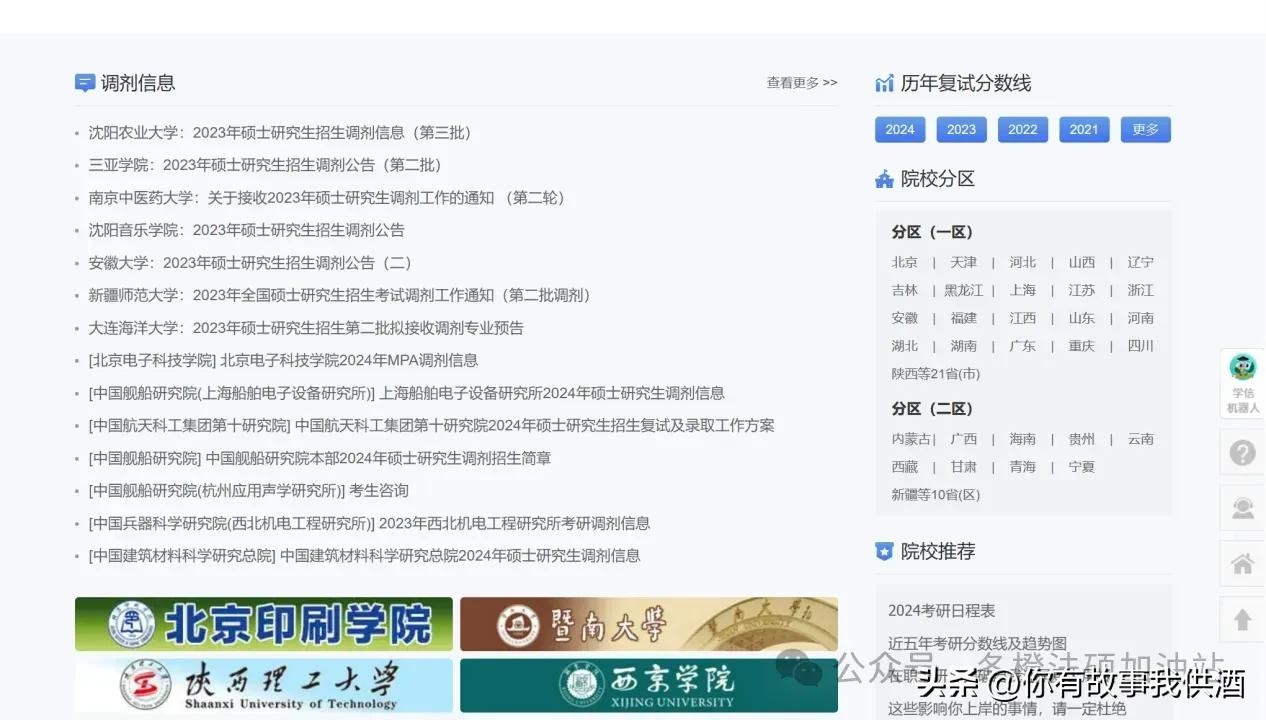This screenshot has width=1266, height=720.
Task: Click the 历年复试分数线 chart icon
Action: coord(884,83)
